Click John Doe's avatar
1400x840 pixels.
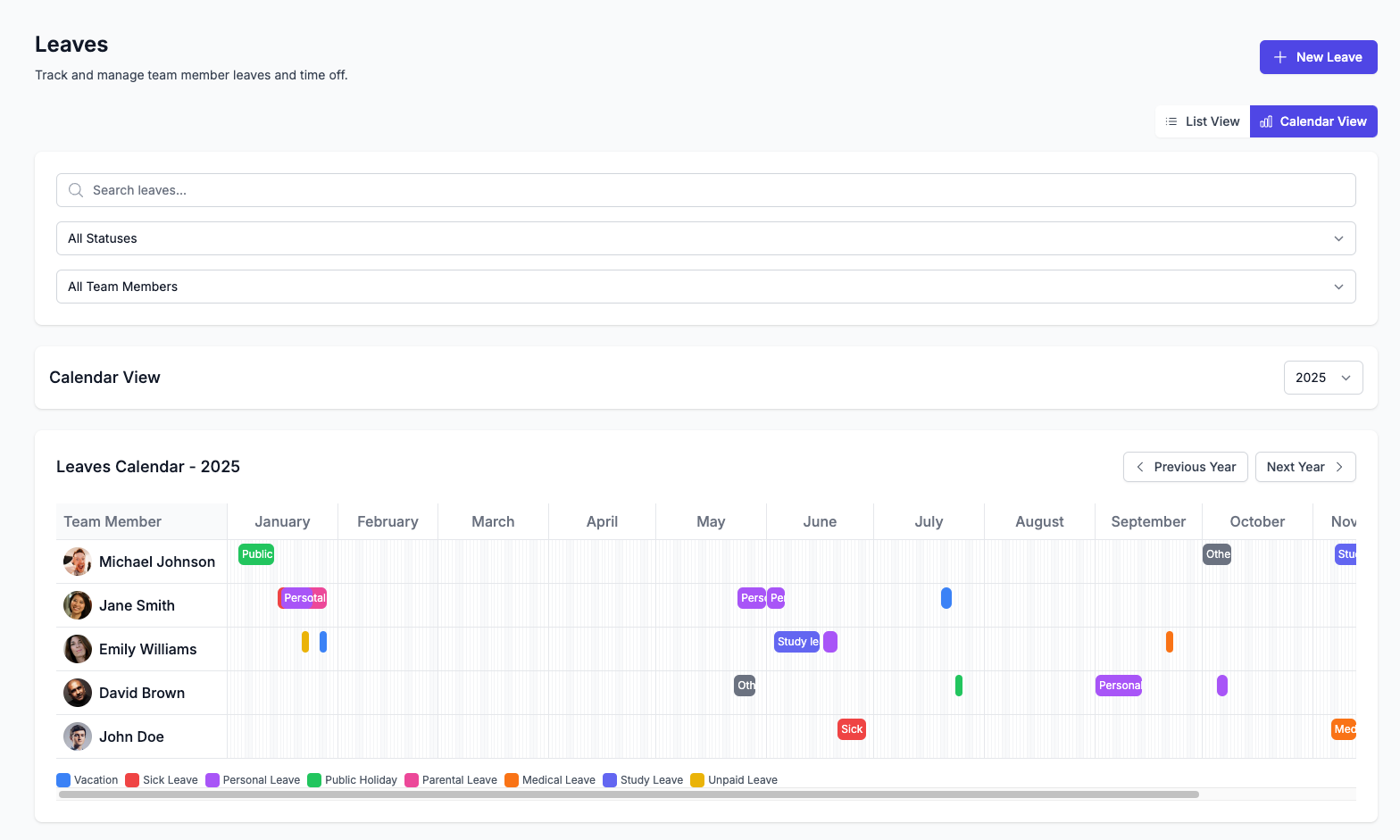tap(78, 736)
